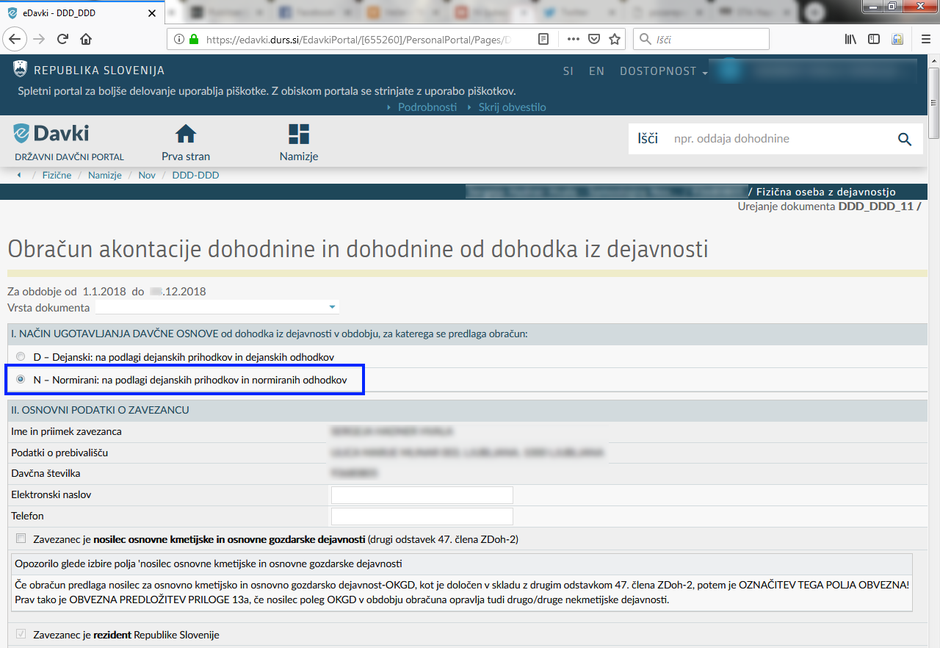
Task: Click the Elektronski naslov input field
Action: (x=420, y=494)
